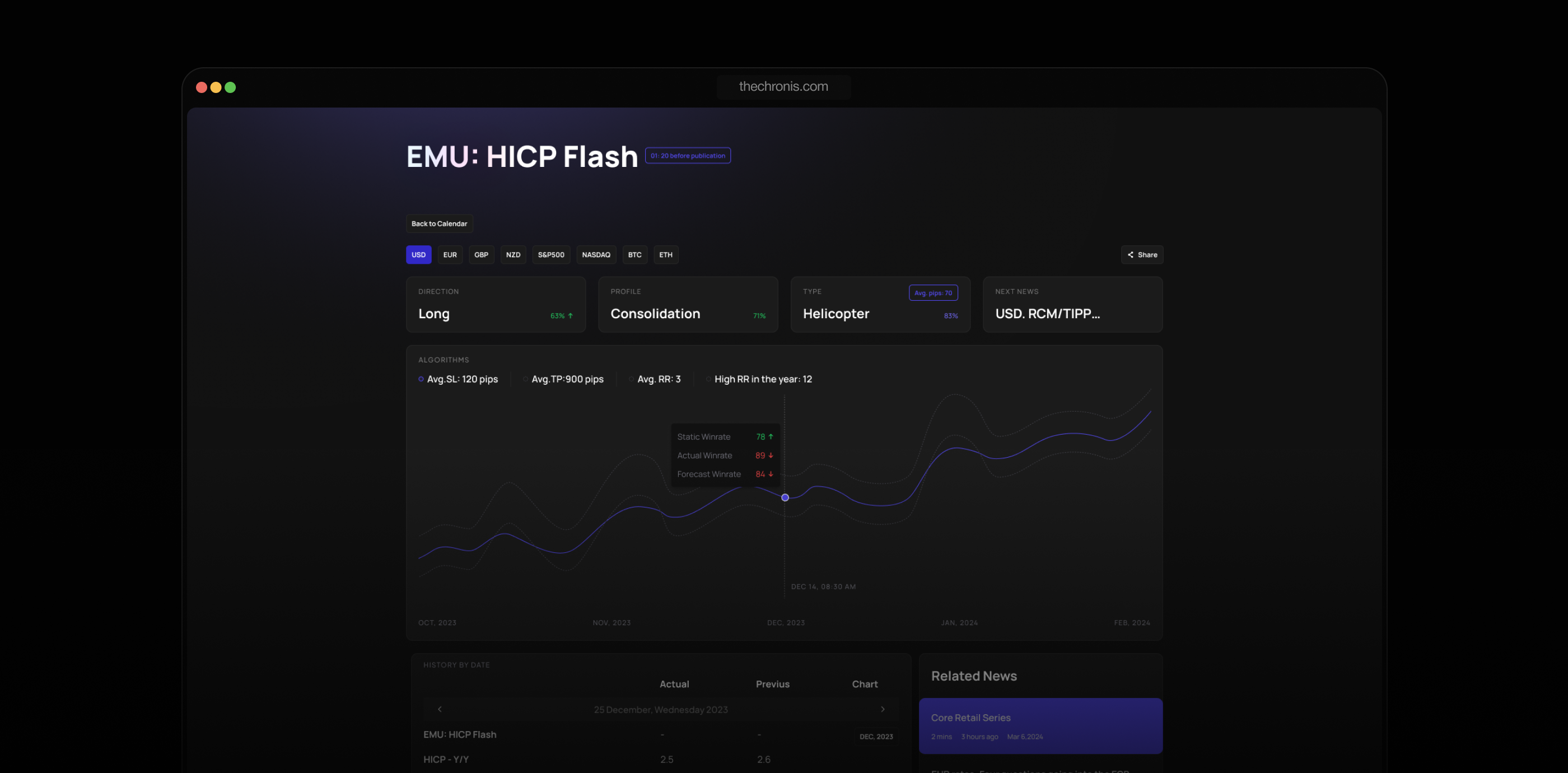
Task: Click red arrow next to Actual Winrate 89
Action: pyautogui.click(x=771, y=455)
